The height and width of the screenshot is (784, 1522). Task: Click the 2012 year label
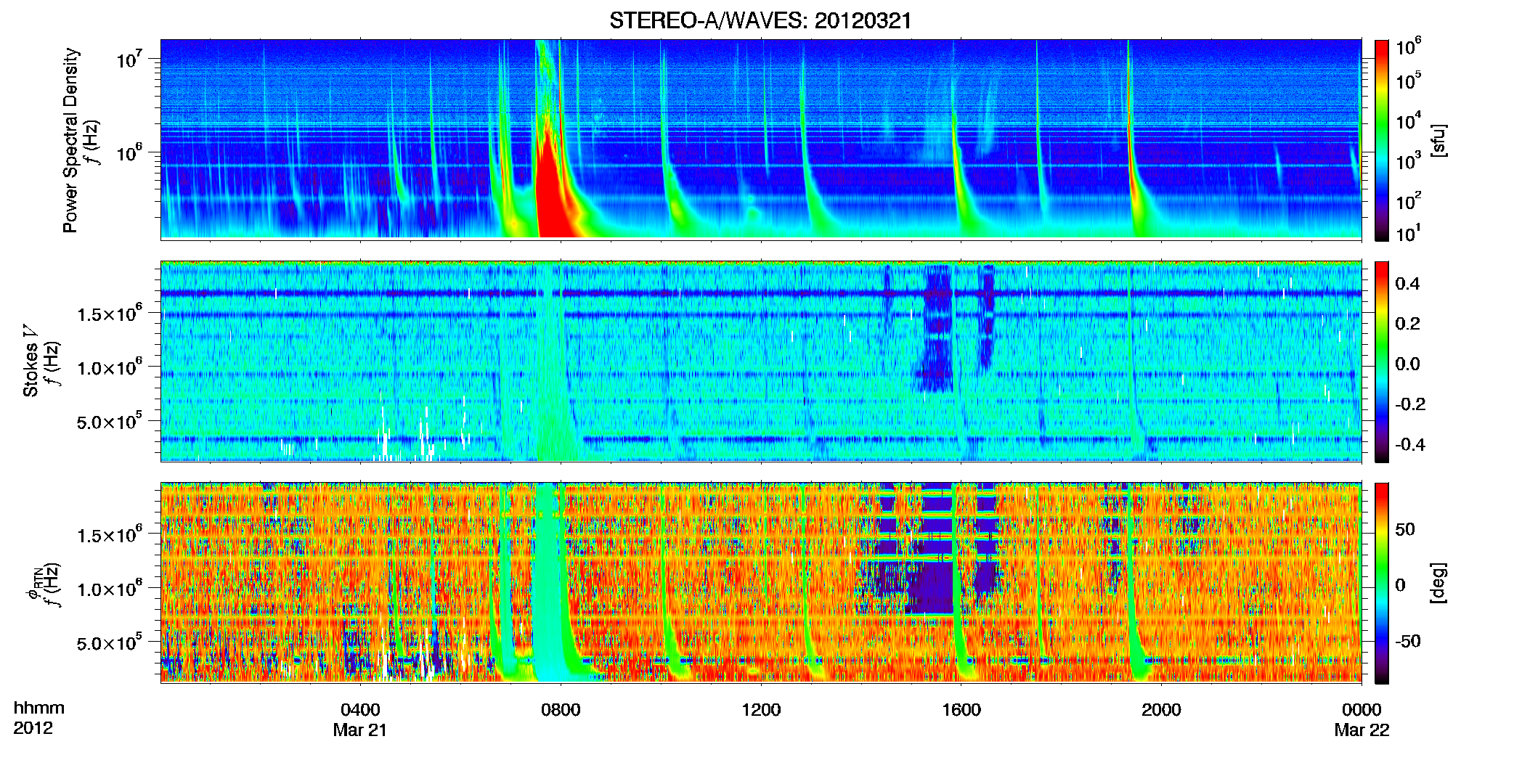click(33, 728)
